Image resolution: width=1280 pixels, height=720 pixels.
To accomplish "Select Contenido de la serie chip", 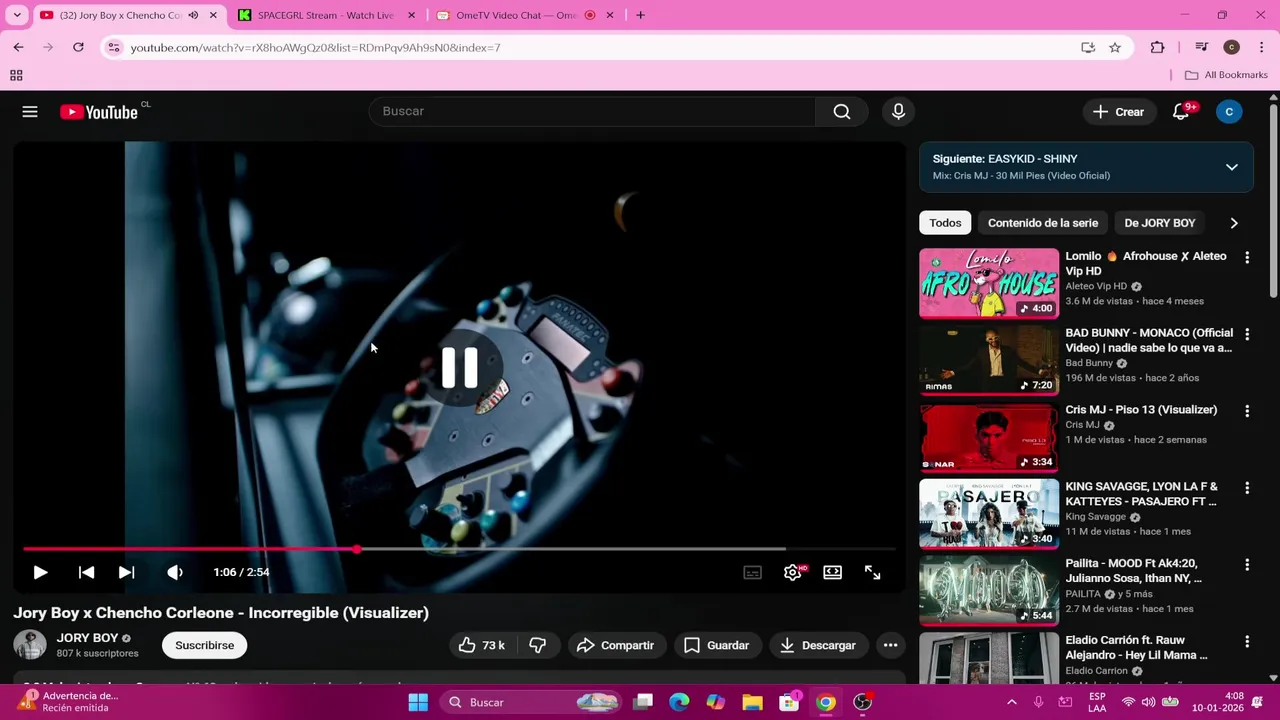I will 1043,223.
